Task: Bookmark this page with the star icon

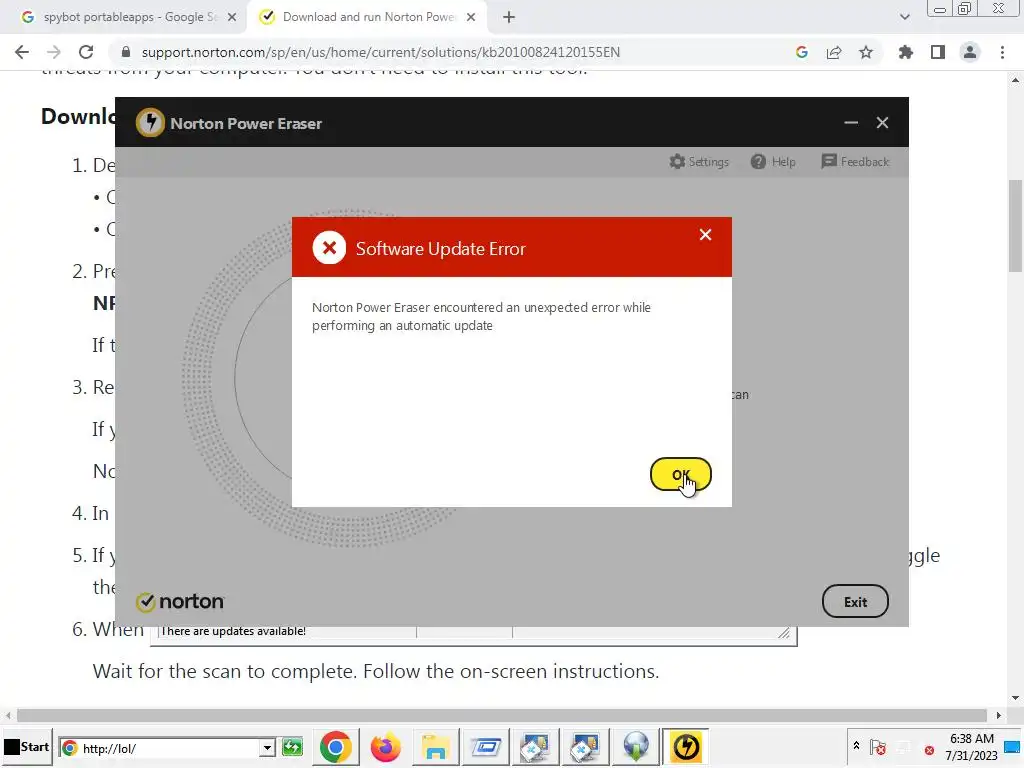Action: [x=866, y=52]
